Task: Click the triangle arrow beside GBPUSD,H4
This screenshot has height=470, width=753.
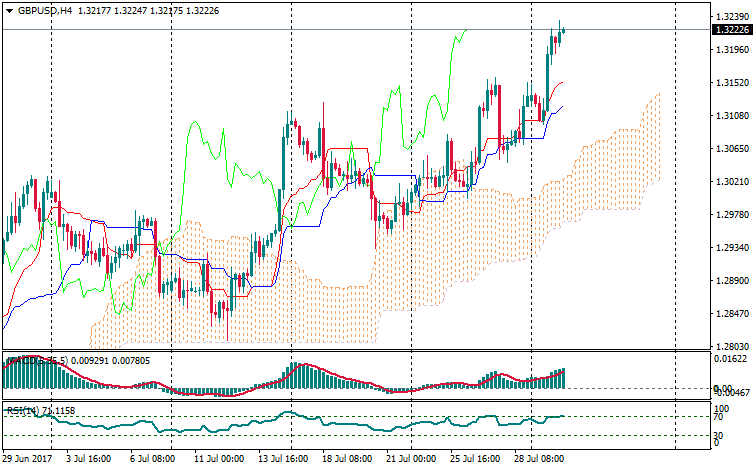Action: coord(8,10)
